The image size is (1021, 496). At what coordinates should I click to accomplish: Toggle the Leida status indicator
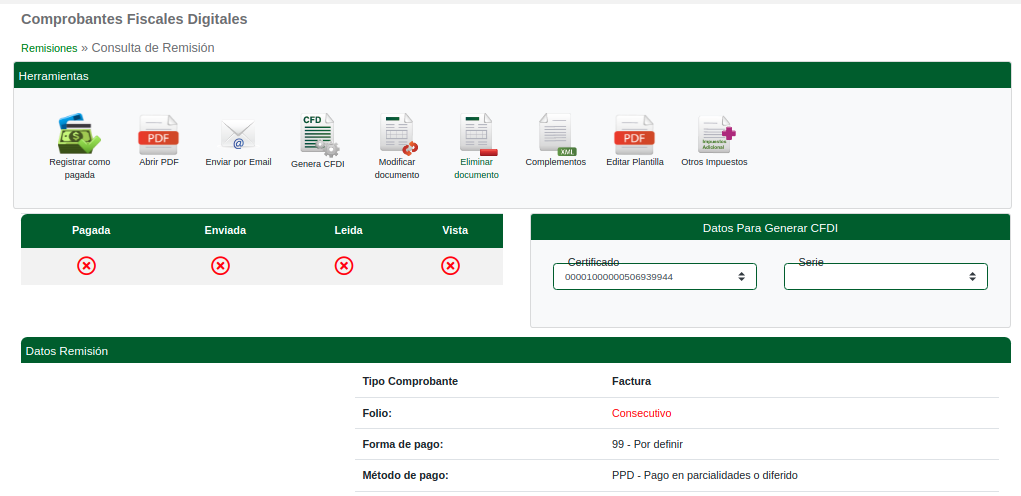344,266
